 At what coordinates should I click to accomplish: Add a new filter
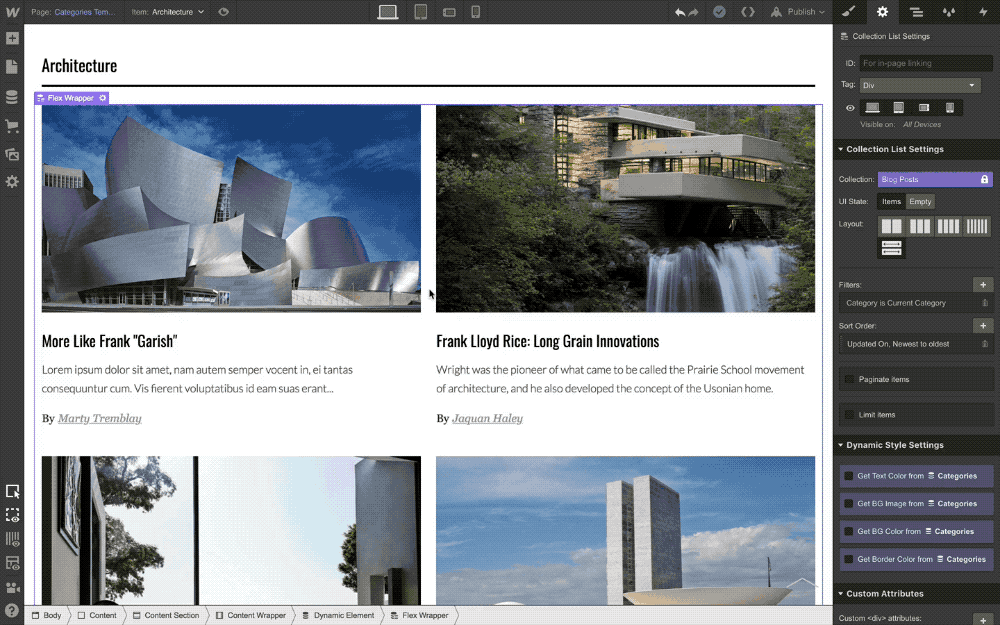pyautogui.click(x=983, y=285)
